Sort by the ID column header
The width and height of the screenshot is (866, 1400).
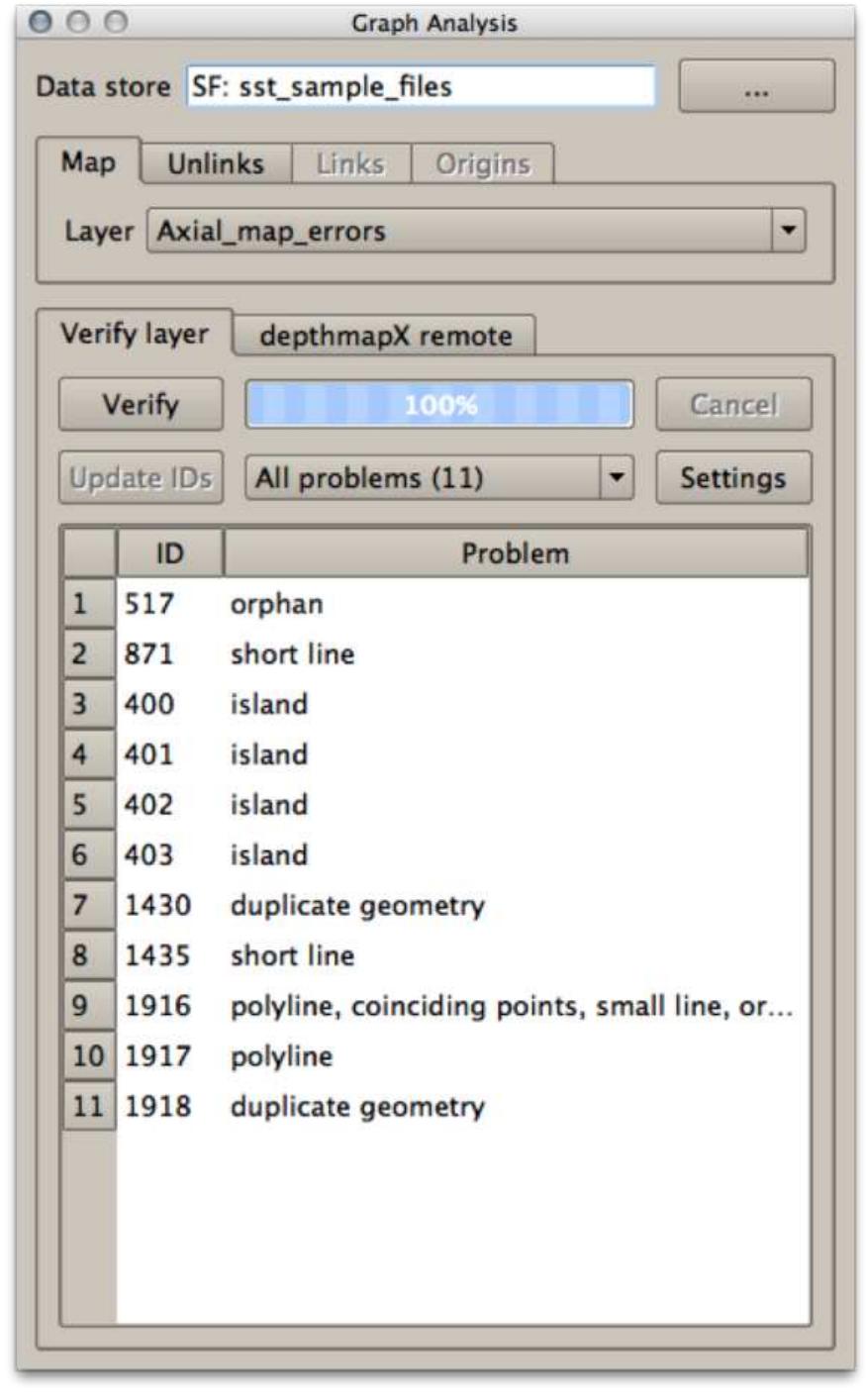(x=170, y=553)
